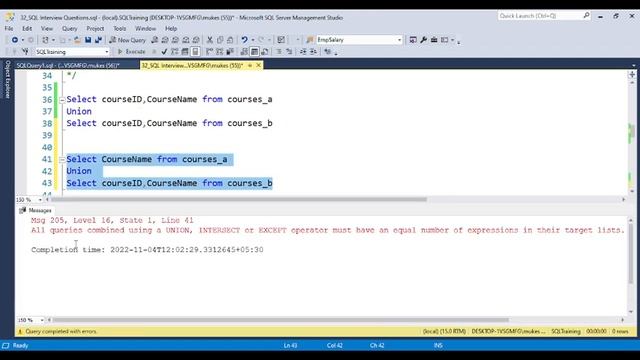Cancel executing query with stop icon
The width and height of the screenshot is (640, 360).
click(154, 51)
